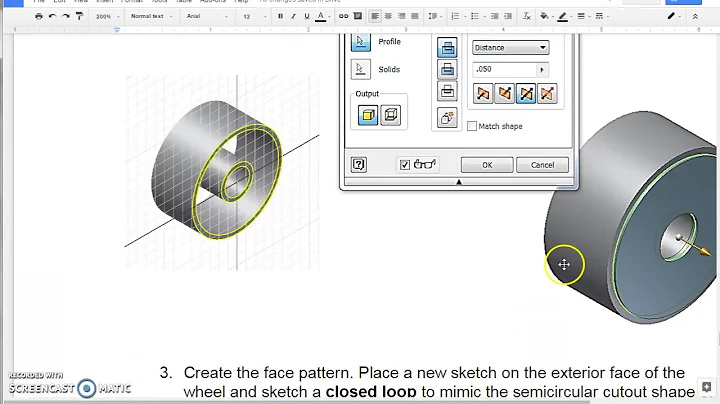
Task: Select the Solid output button
Action: [368, 115]
